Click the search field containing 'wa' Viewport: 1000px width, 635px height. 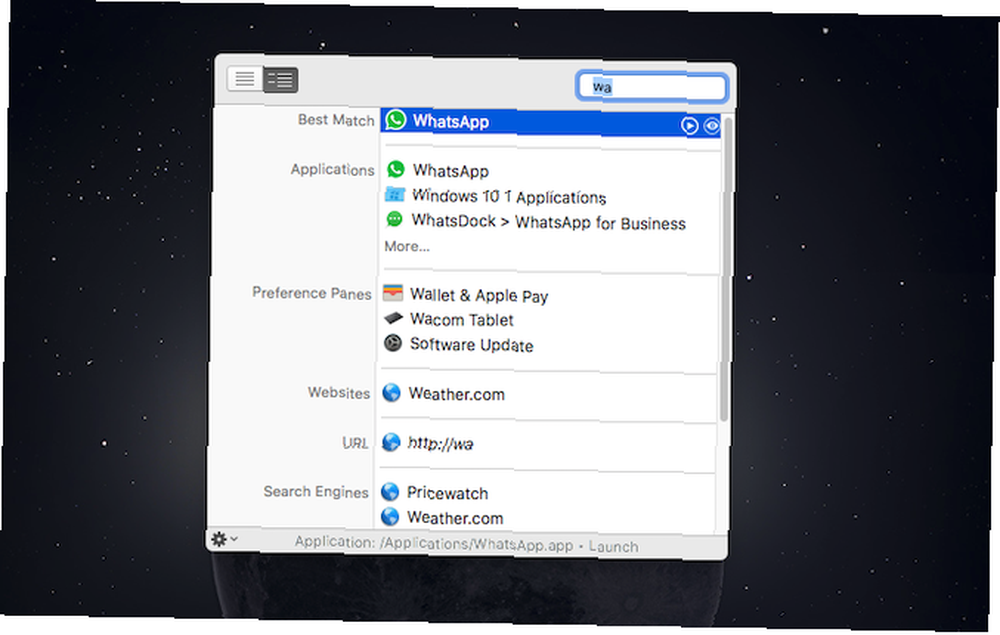(651, 87)
